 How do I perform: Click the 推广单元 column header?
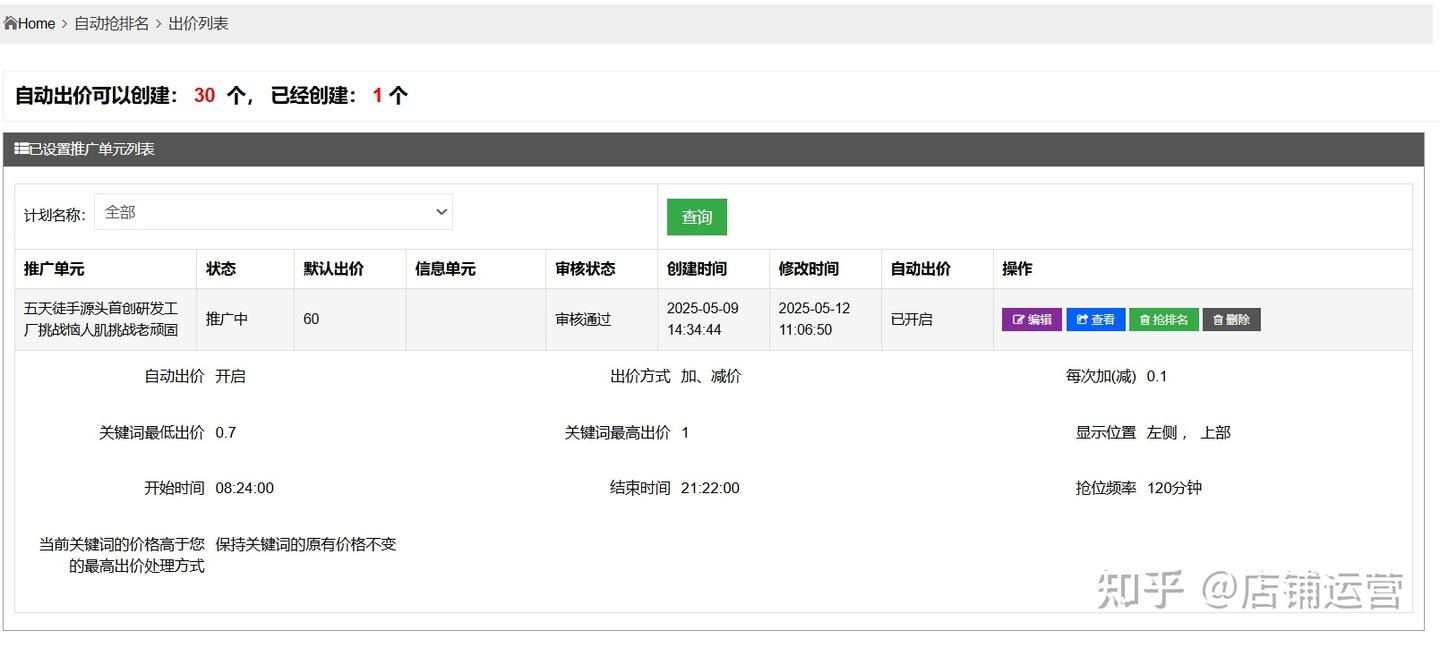click(54, 269)
